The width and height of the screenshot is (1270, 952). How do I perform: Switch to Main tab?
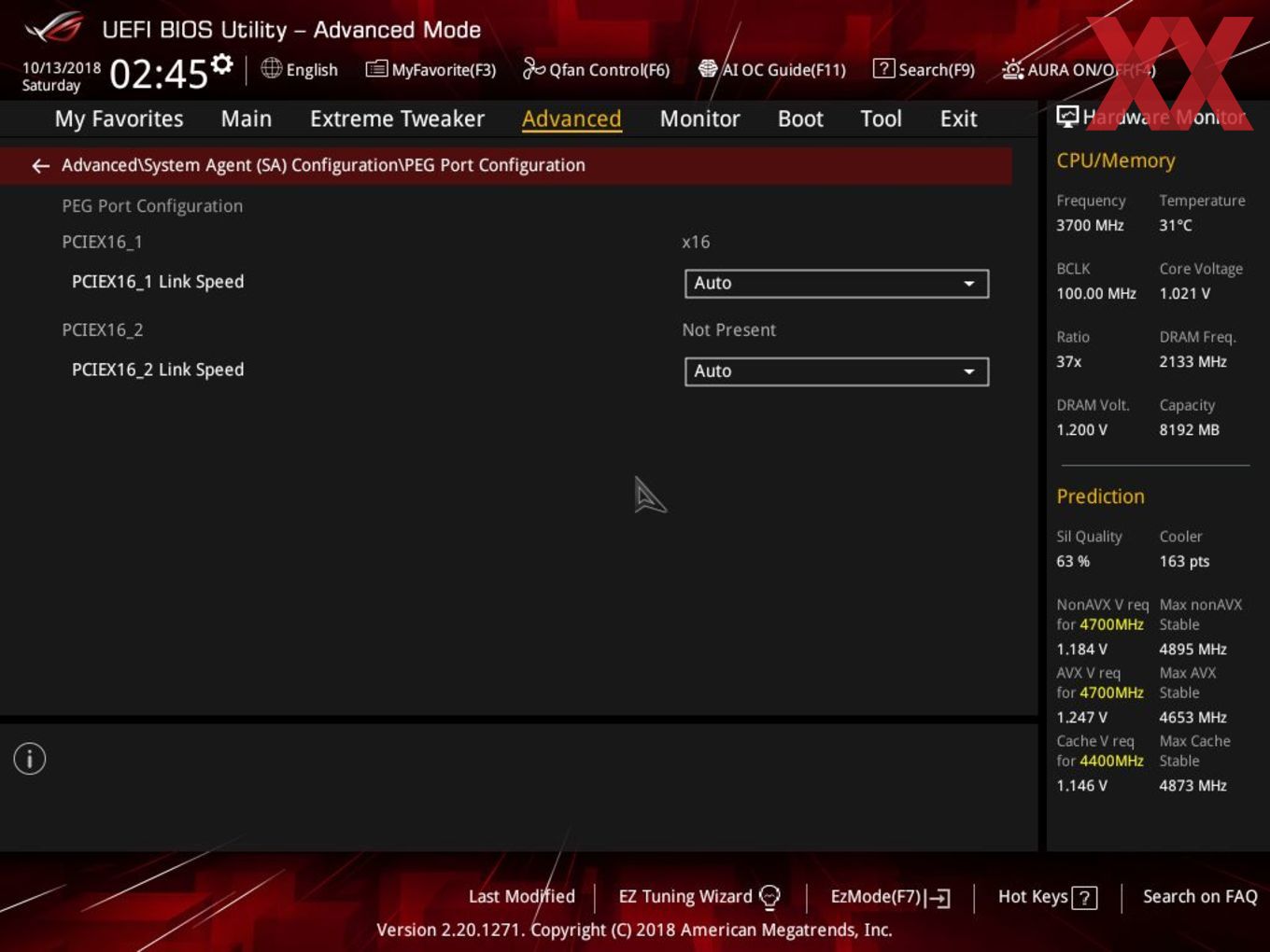click(x=247, y=119)
